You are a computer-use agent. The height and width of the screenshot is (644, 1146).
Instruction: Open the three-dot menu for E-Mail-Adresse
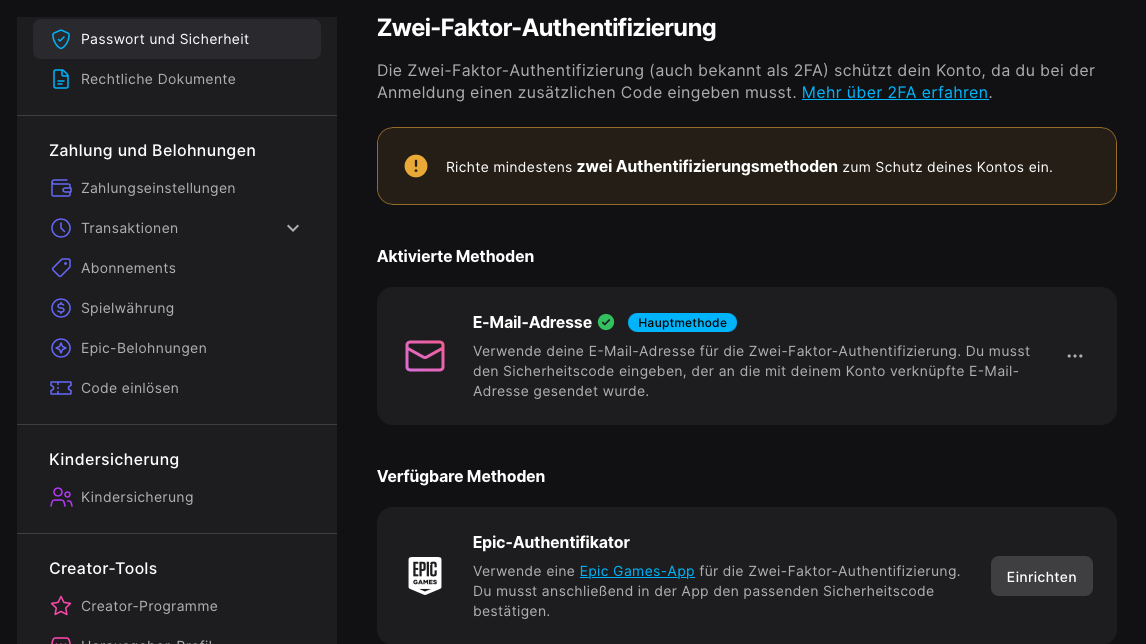pos(1075,356)
